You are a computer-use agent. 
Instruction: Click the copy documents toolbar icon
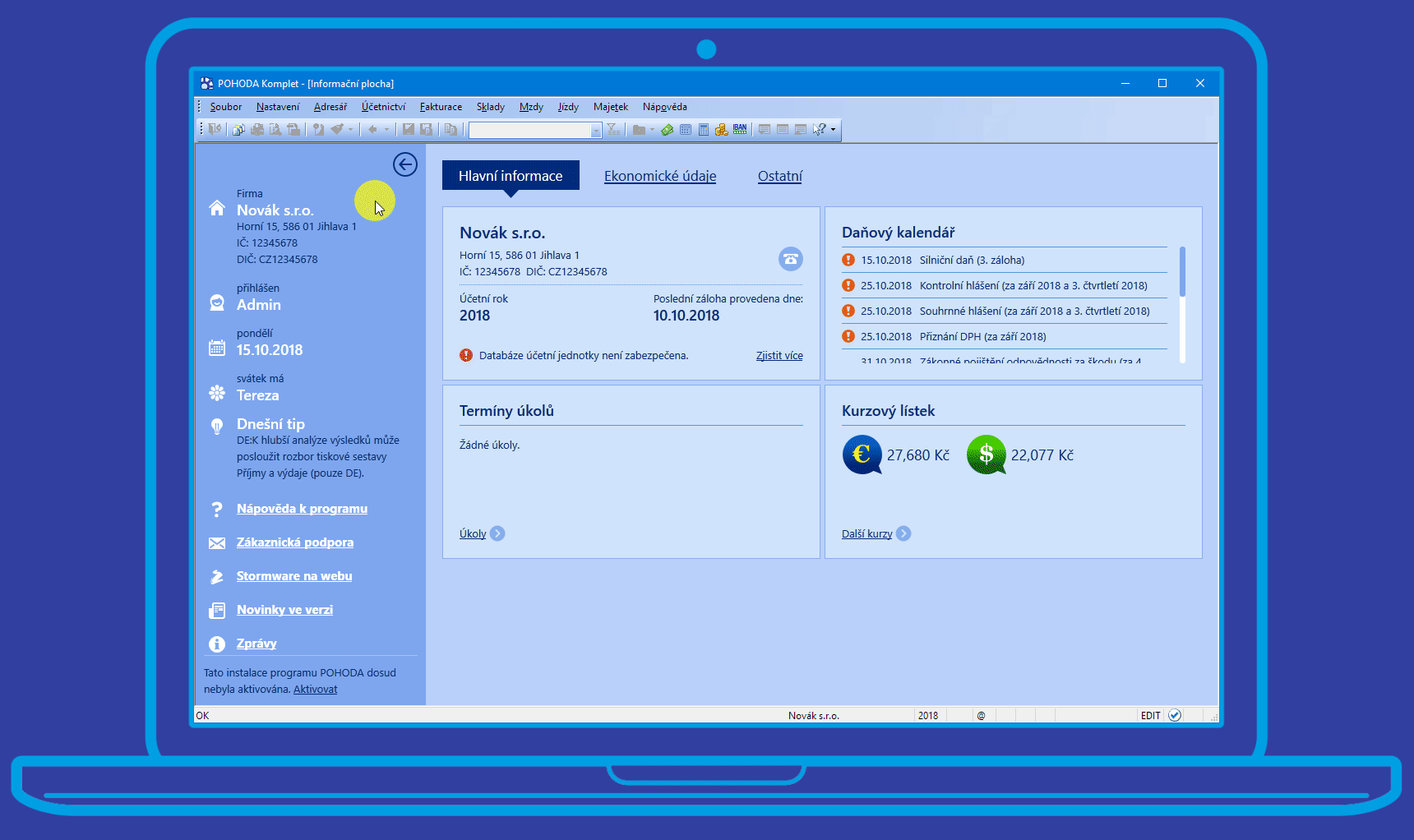tap(451, 129)
